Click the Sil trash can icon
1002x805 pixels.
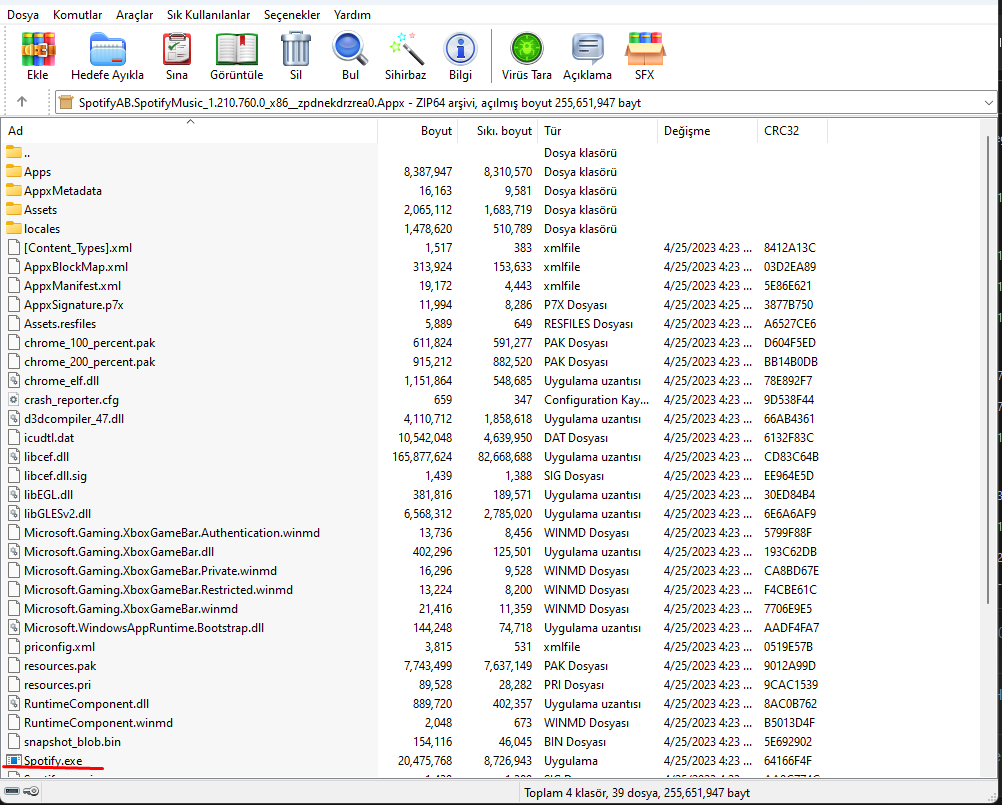click(295, 50)
